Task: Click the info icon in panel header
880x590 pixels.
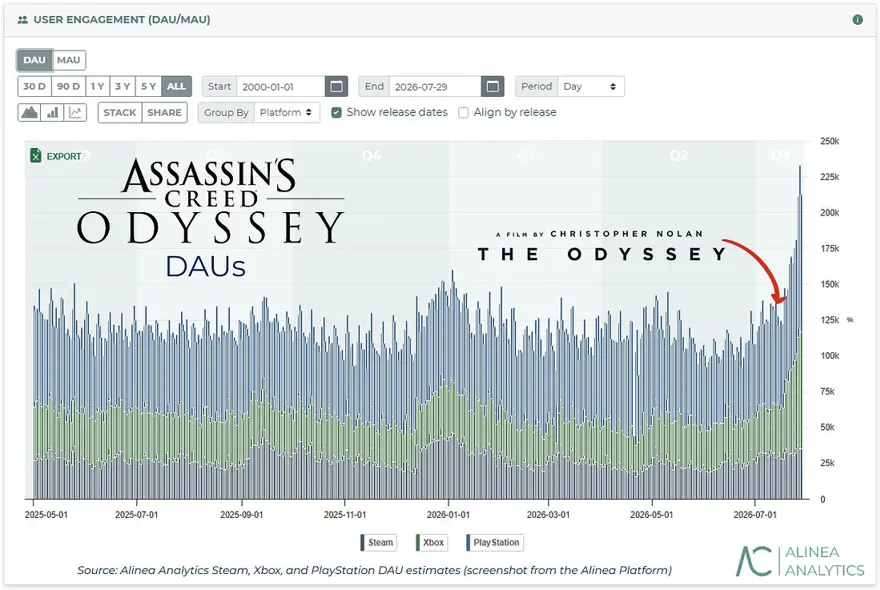Action: click(x=857, y=20)
